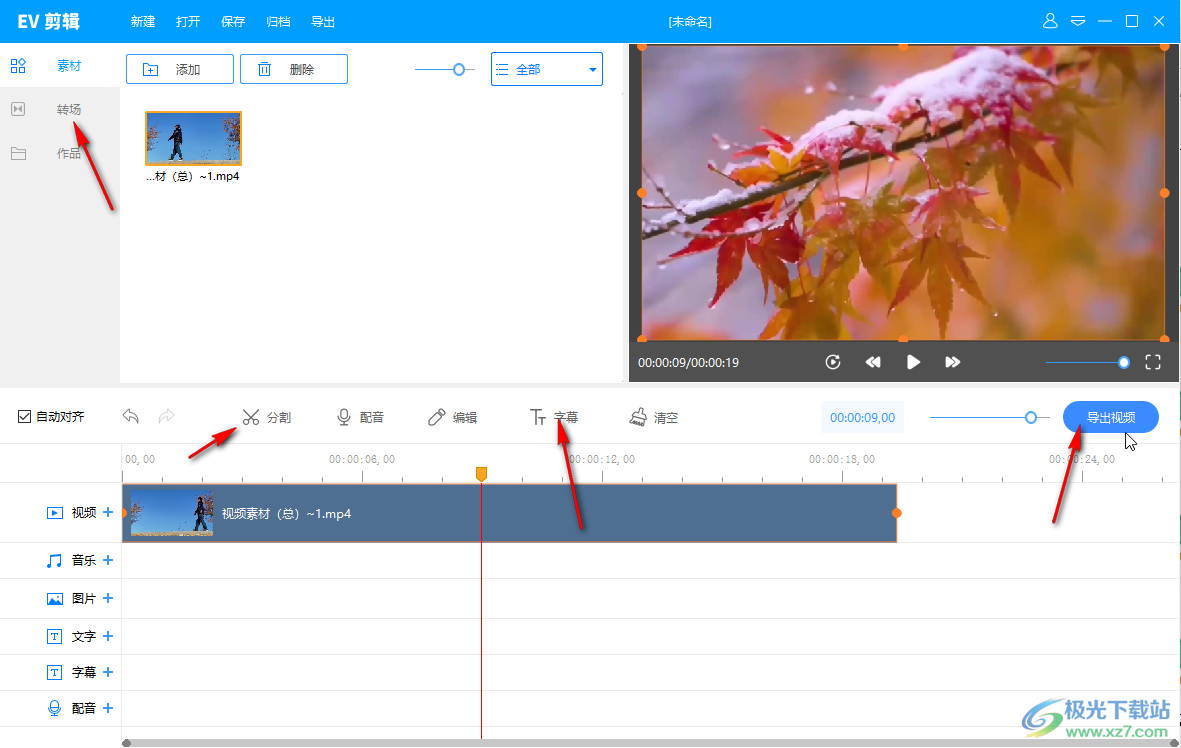Click the fast-forward button in preview

(x=953, y=362)
